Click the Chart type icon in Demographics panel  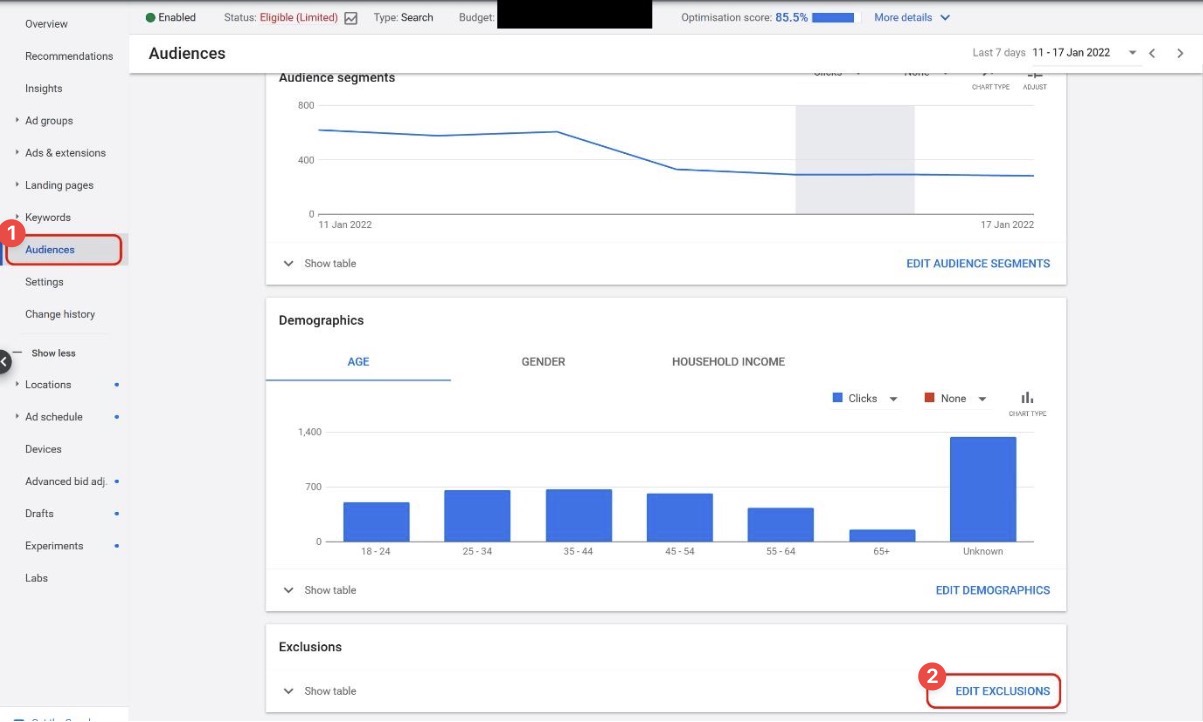coord(1027,397)
